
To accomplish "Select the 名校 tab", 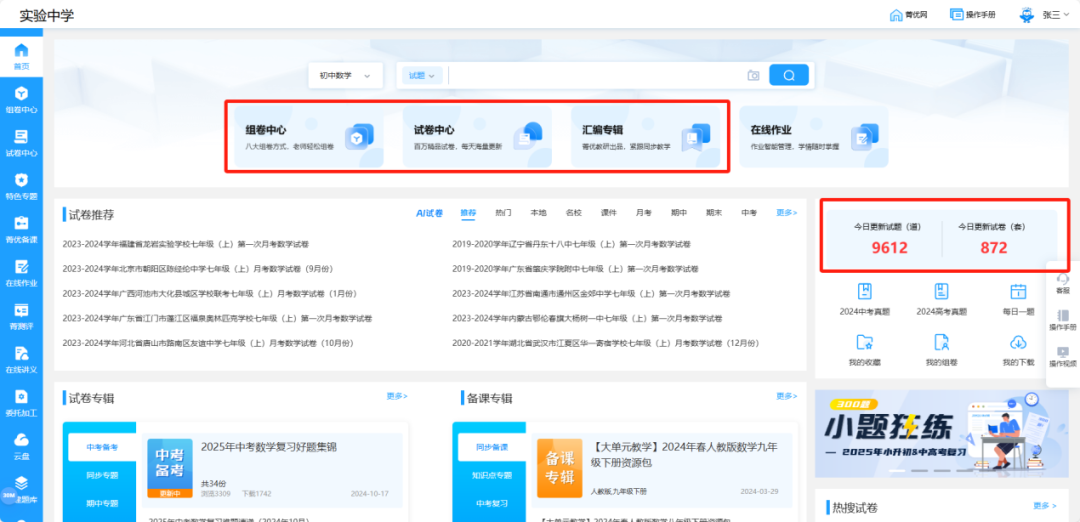I will 574,213.
